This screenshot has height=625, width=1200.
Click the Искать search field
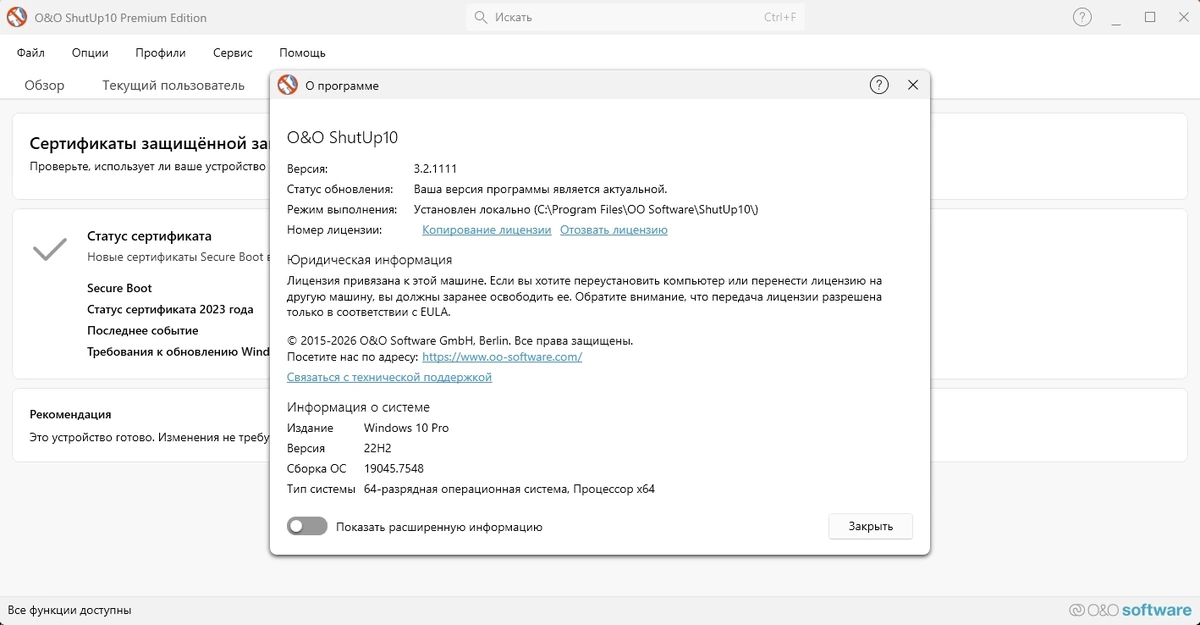point(635,18)
